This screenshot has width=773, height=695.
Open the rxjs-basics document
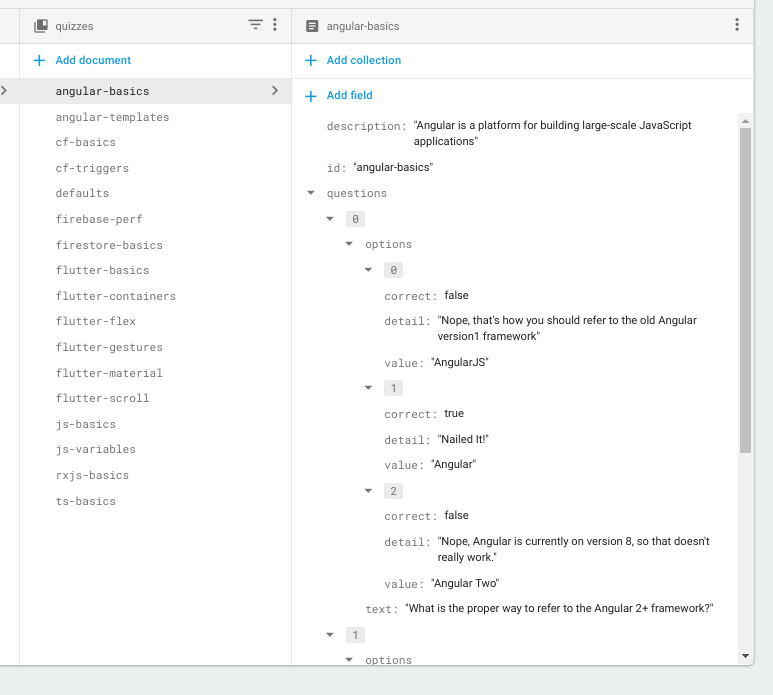click(x=92, y=475)
